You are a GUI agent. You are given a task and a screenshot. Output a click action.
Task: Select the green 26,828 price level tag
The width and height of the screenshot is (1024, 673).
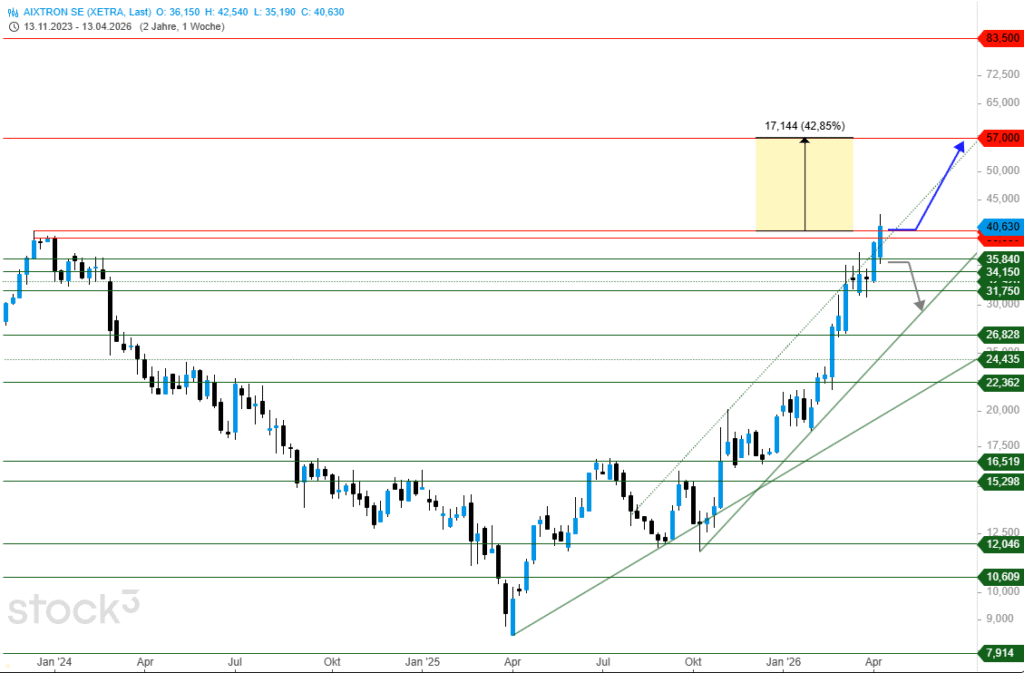1001,335
